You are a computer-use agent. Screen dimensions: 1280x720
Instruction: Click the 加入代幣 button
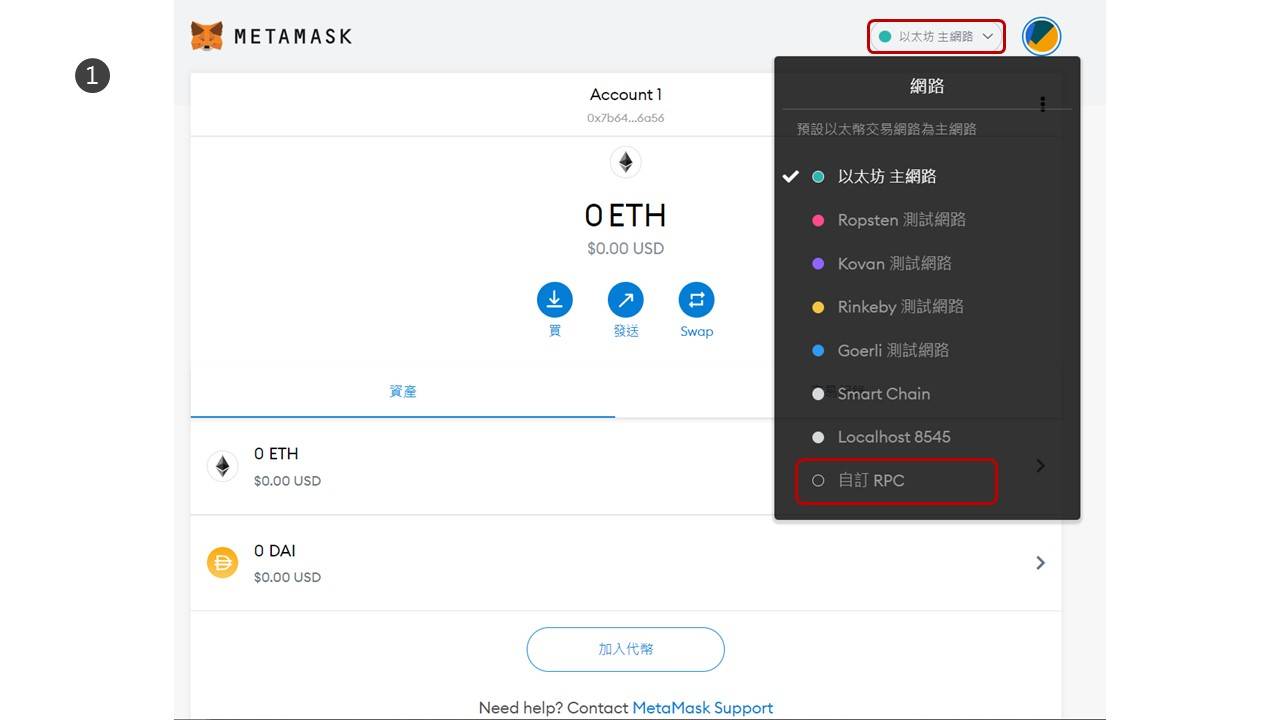click(x=625, y=649)
